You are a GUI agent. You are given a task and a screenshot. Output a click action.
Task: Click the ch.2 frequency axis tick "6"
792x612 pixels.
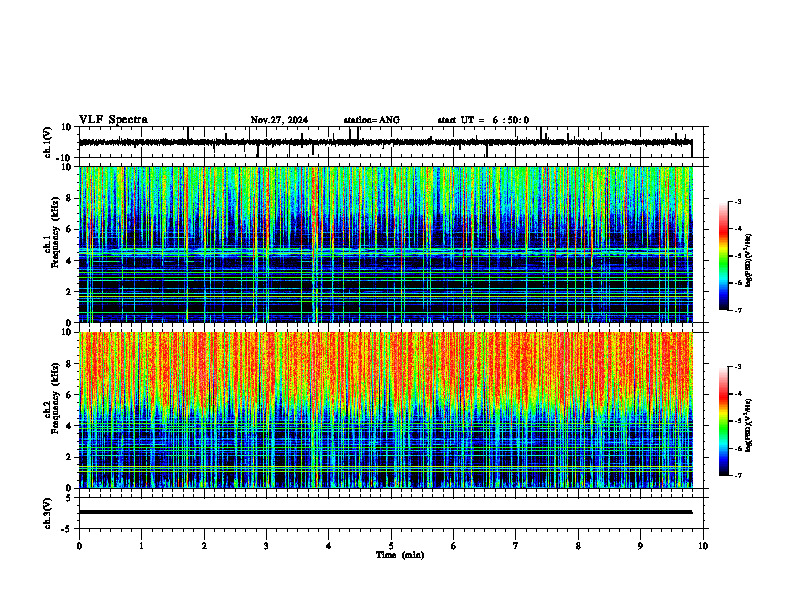click(x=70, y=395)
